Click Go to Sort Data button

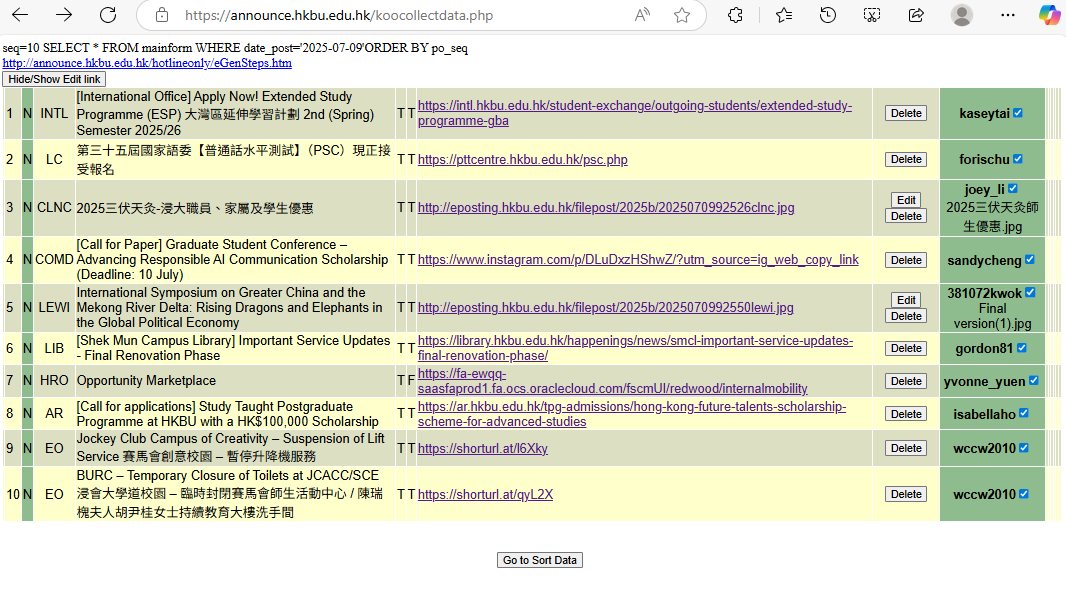point(540,560)
